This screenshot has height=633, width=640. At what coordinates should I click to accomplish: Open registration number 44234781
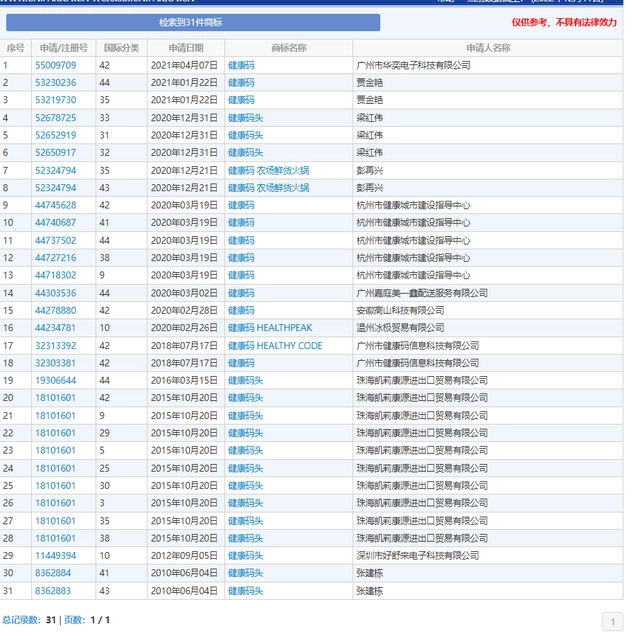[x=56, y=328]
